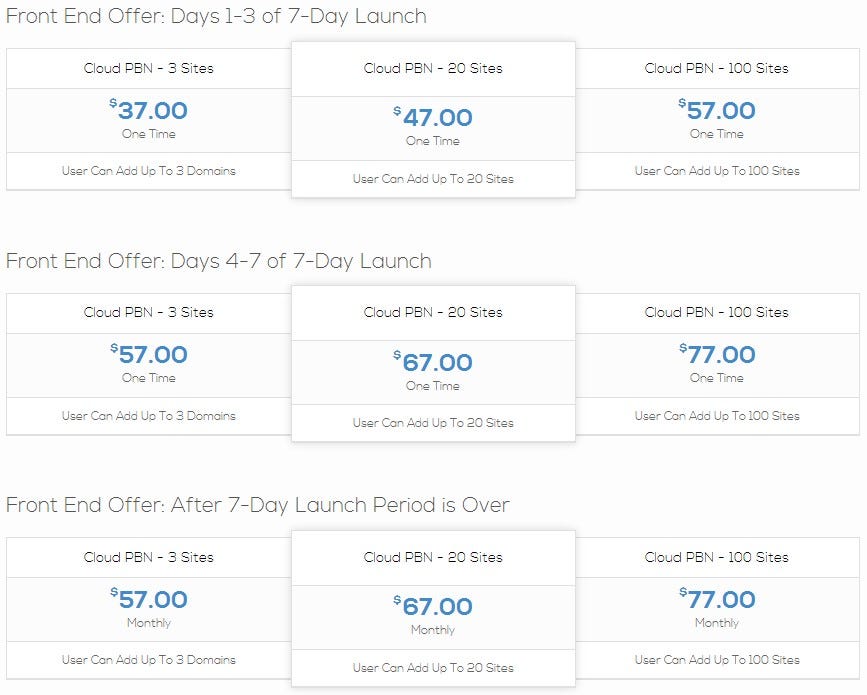The height and width of the screenshot is (695, 867).
Task: Click the $77.00 Monthly price
Action: (x=717, y=599)
